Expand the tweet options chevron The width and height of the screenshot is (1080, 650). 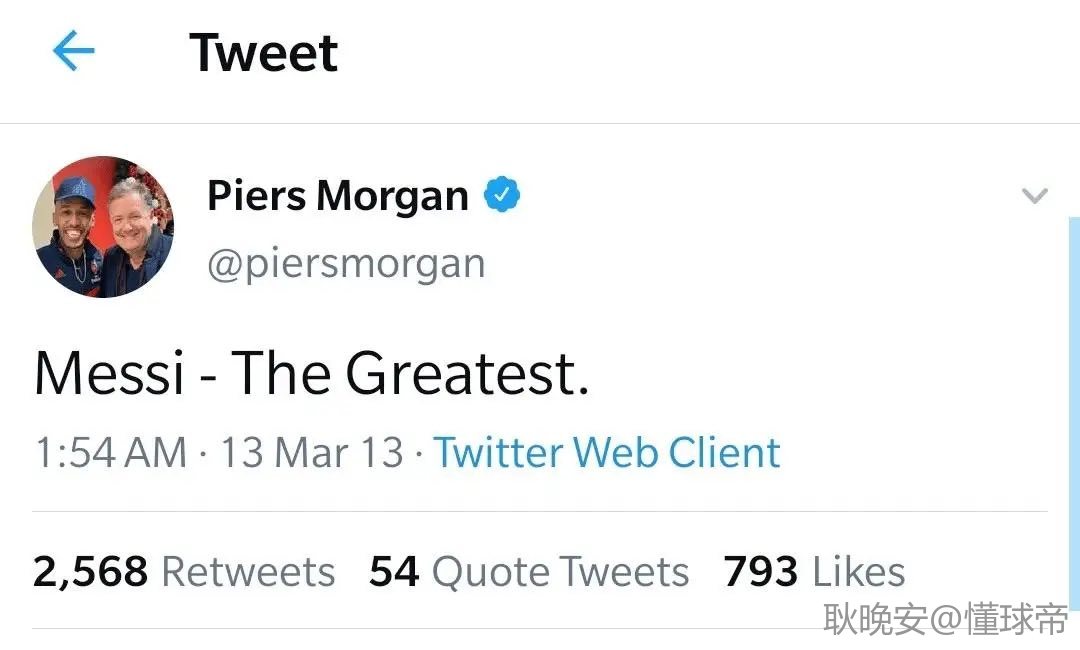(x=1034, y=196)
